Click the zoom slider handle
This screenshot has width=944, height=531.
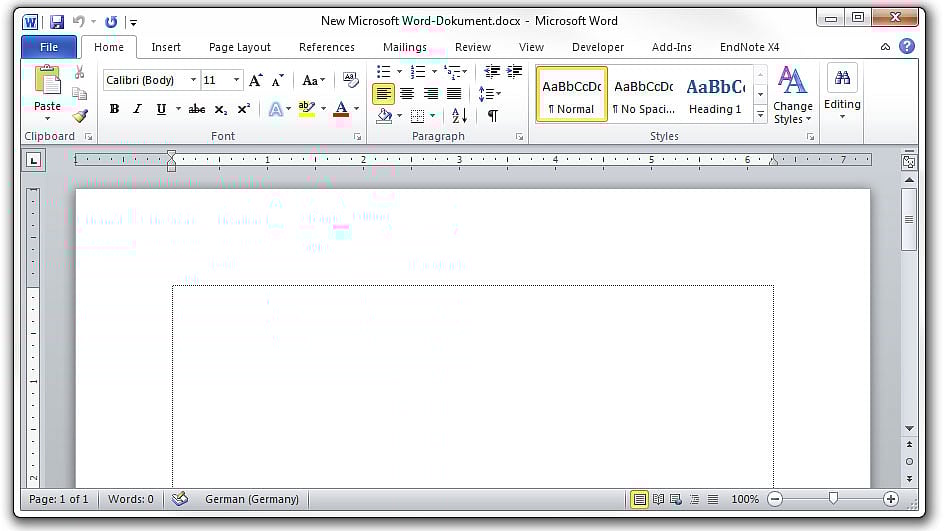(833, 499)
